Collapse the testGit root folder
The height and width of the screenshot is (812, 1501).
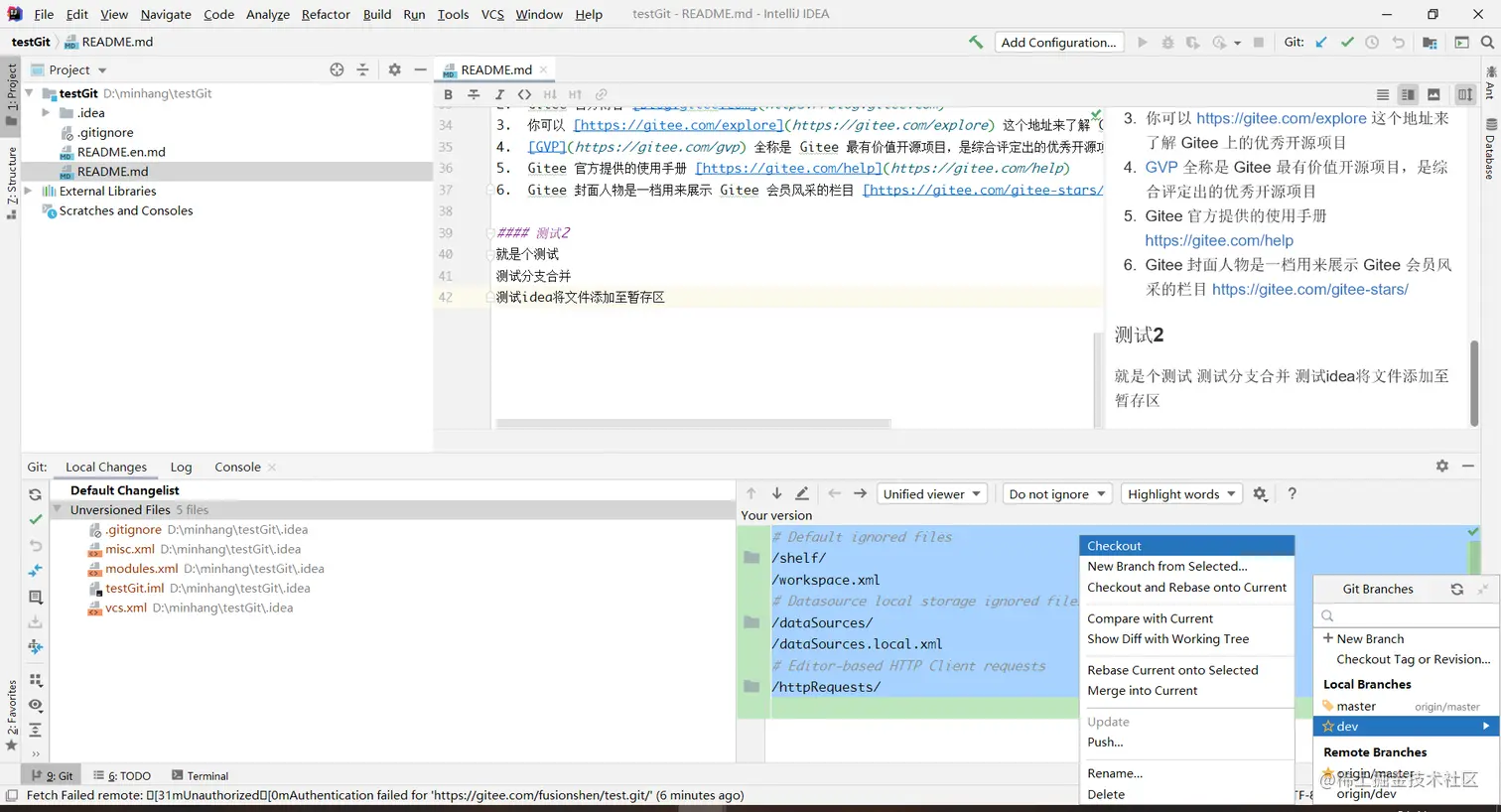(x=29, y=93)
